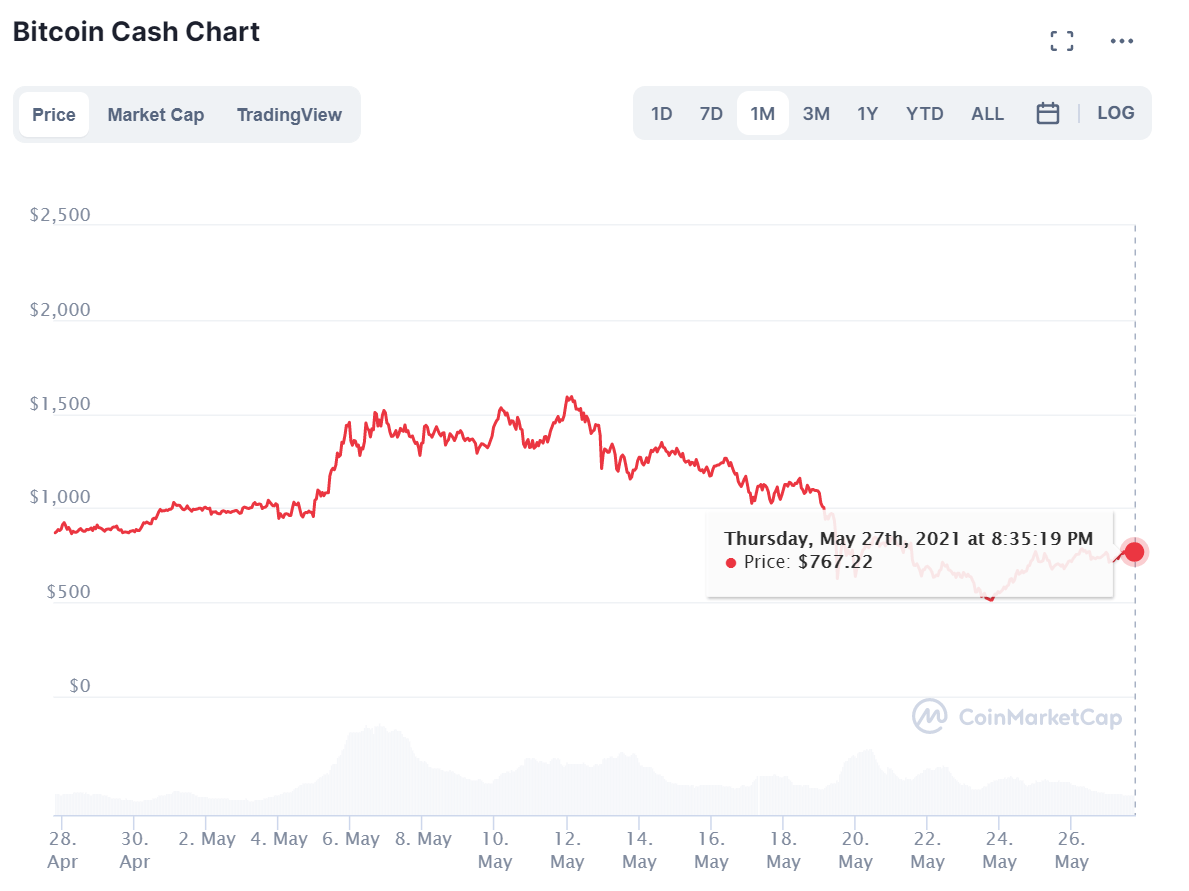Select the 1D time range
1189x891 pixels.
click(x=662, y=113)
